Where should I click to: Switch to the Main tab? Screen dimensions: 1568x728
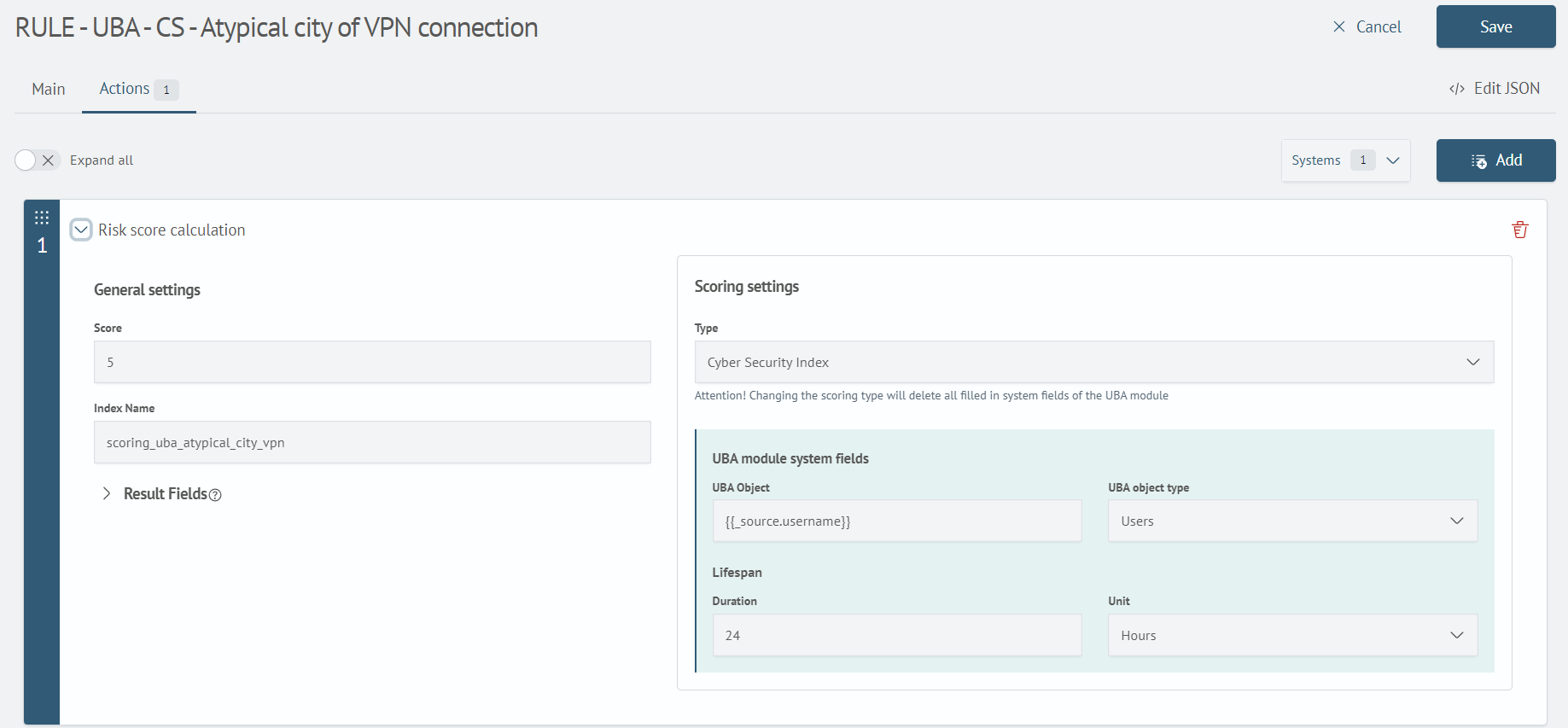click(x=49, y=89)
